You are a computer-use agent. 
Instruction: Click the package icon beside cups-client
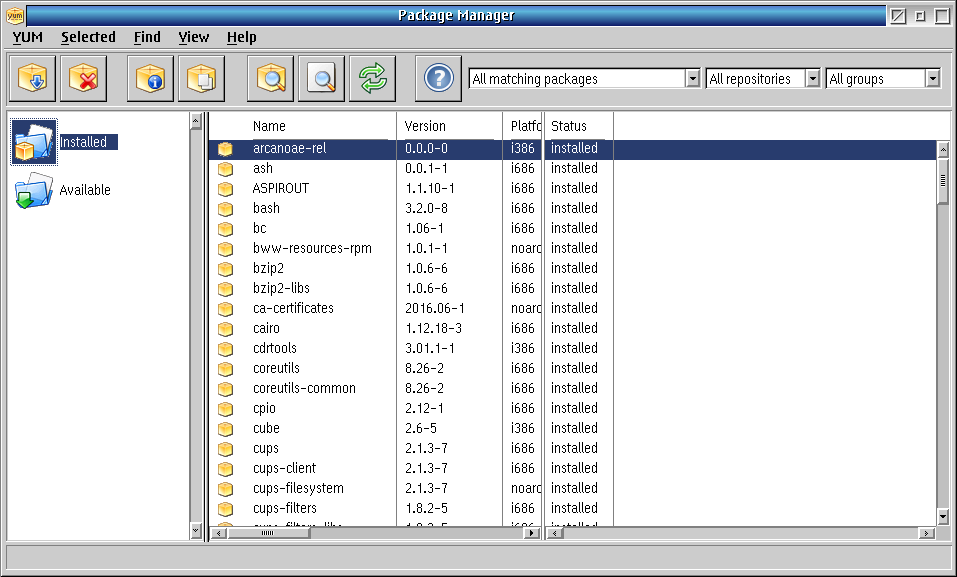tap(226, 469)
